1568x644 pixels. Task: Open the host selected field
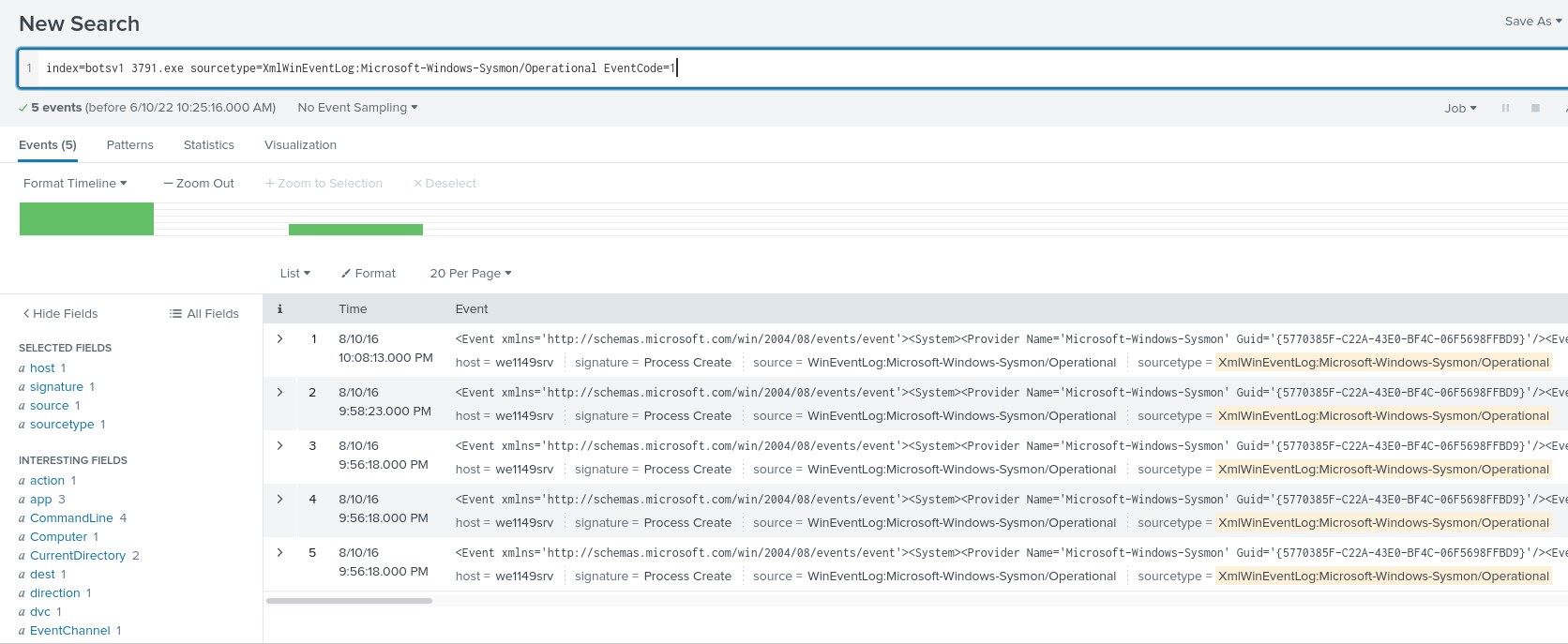[42, 367]
